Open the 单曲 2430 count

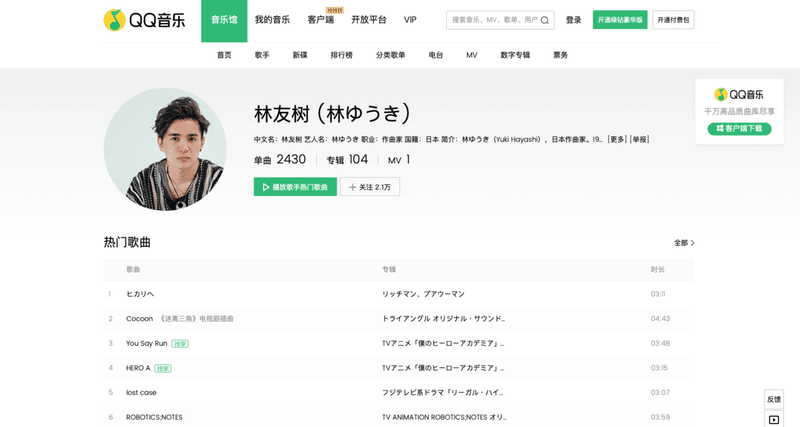280,160
